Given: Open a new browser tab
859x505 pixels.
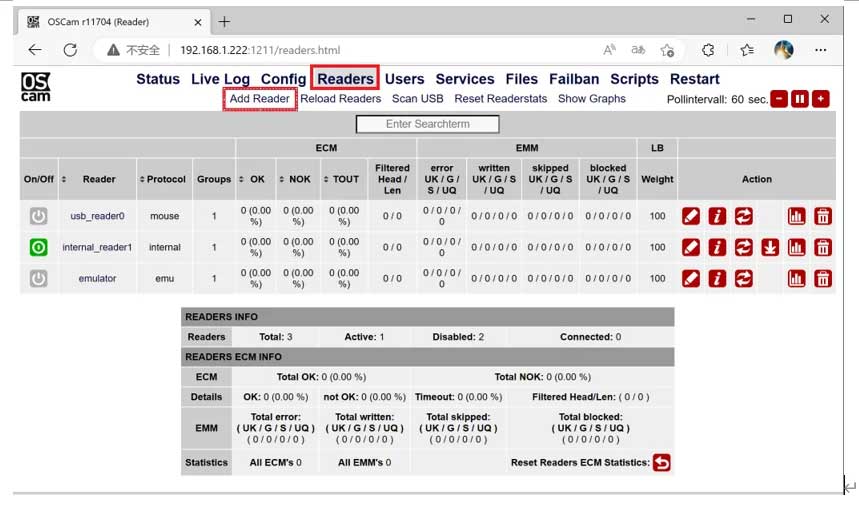Looking at the screenshot, I should tap(224, 22).
